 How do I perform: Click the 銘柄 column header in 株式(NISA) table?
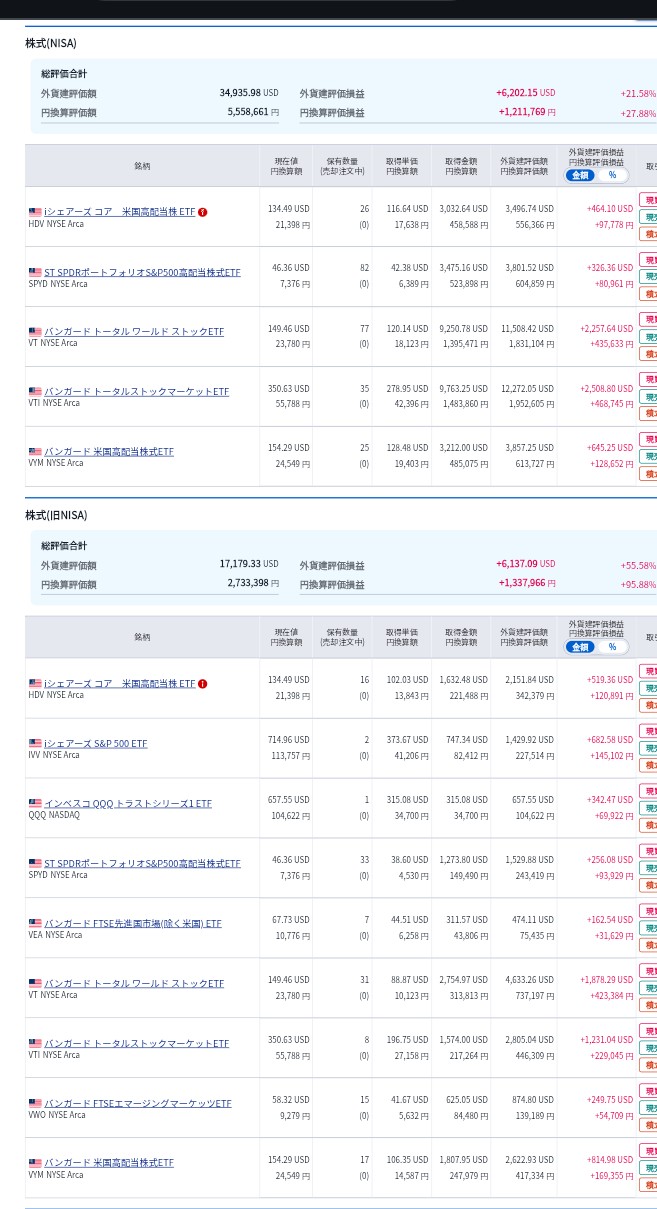(142, 166)
